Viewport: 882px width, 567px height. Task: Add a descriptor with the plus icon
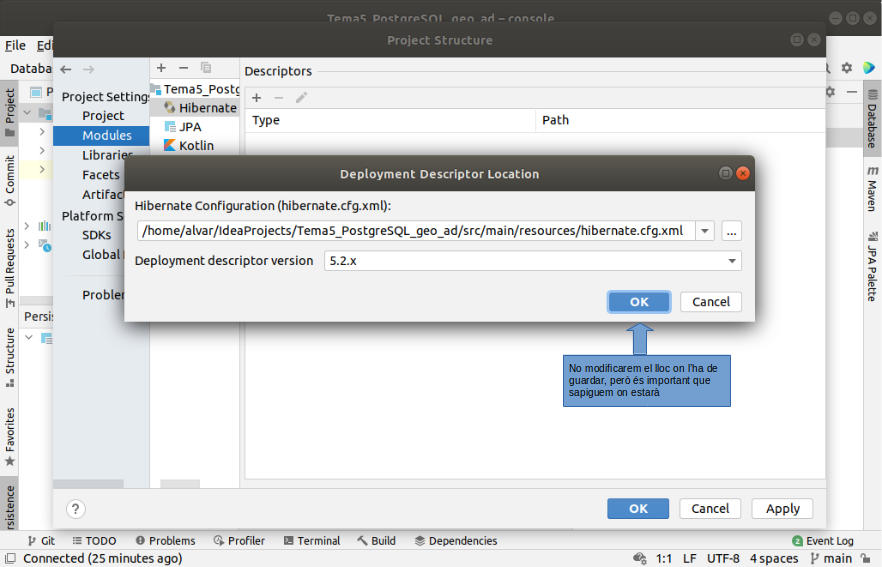pos(256,98)
